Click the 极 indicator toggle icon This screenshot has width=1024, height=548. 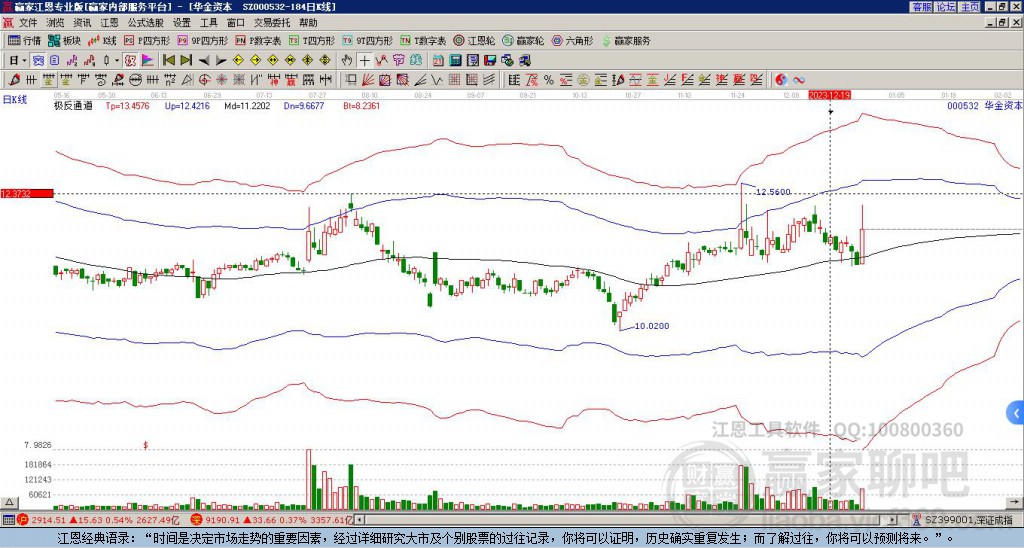click(131, 61)
